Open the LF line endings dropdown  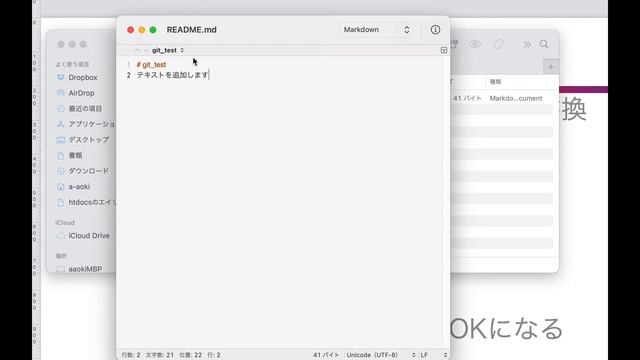coord(433,355)
